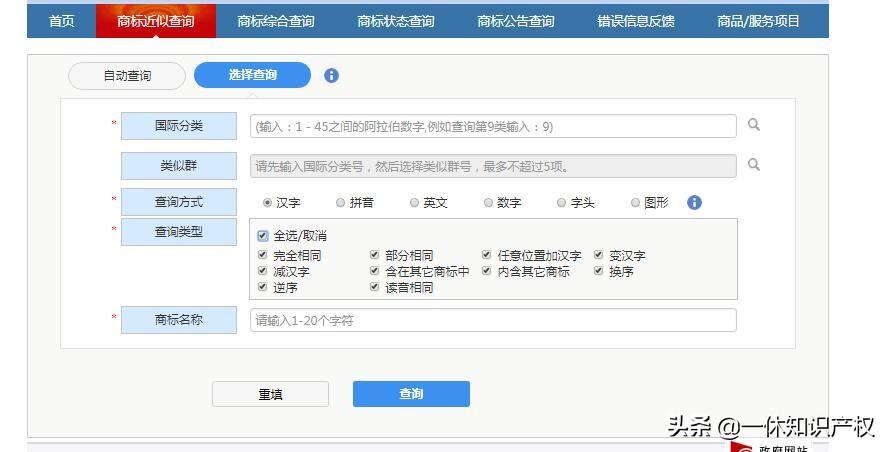
Task: Uncheck the 部分相同 checkbox
Action: (x=374, y=255)
